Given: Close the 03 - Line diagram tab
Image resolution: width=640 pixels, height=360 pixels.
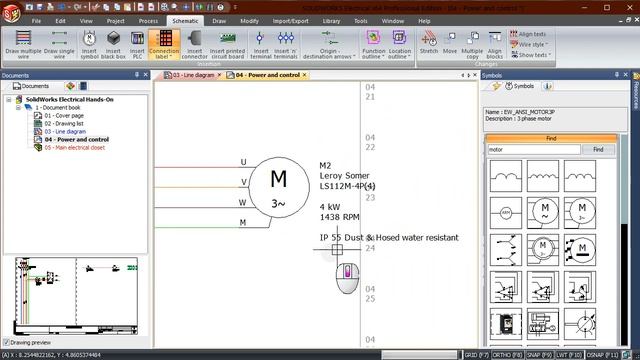Looking at the screenshot, I should (x=219, y=75).
